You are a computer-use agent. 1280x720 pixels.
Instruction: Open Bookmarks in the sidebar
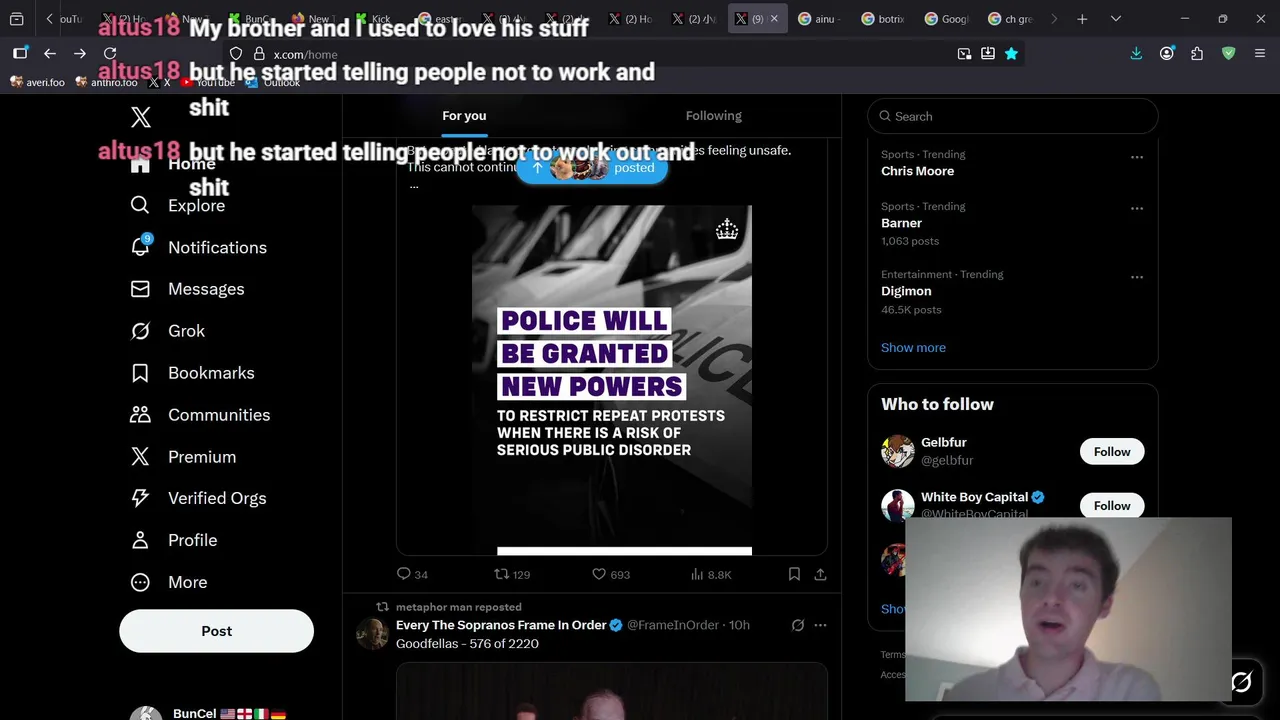192,373
